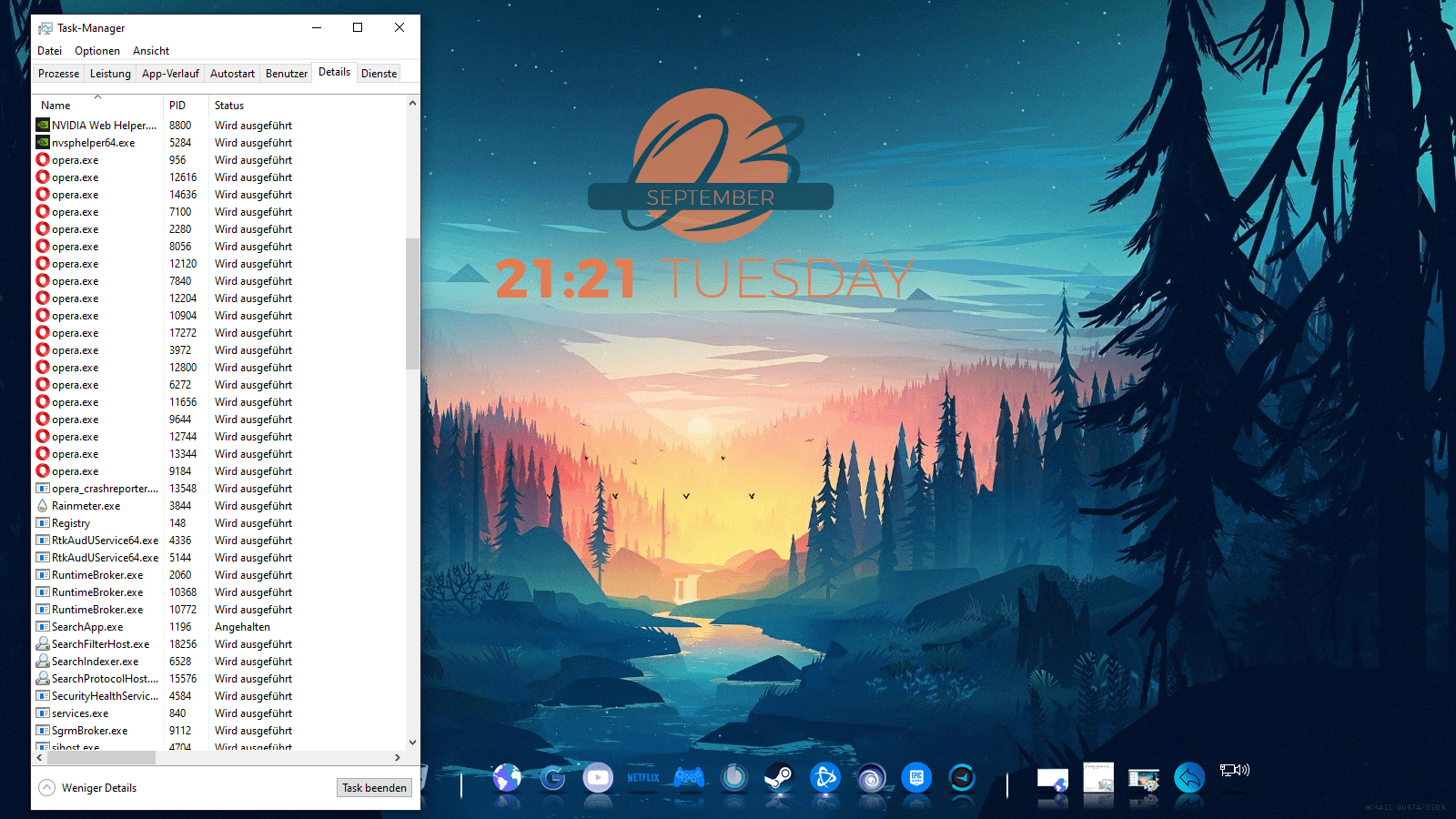Click the blue game controller dock icon
The height and width of the screenshot is (819, 1456).
689,778
